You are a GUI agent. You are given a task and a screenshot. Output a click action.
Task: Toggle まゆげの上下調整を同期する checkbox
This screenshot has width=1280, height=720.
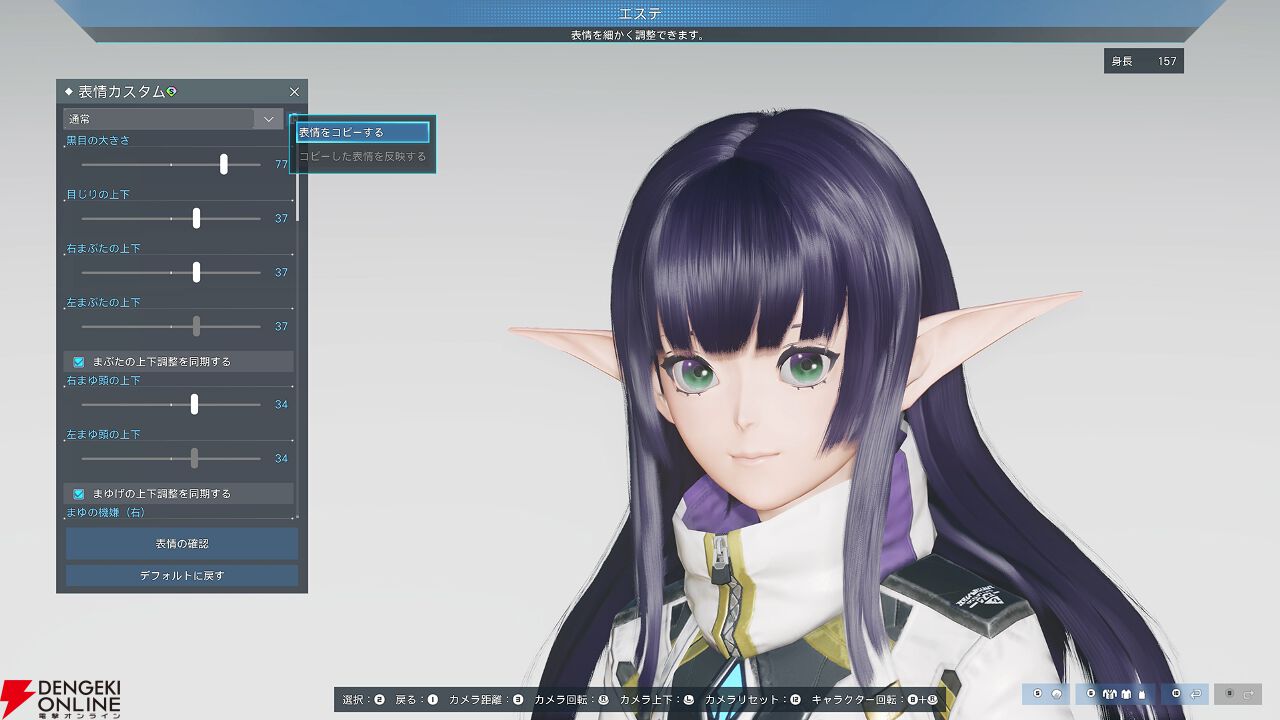[x=79, y=494]
